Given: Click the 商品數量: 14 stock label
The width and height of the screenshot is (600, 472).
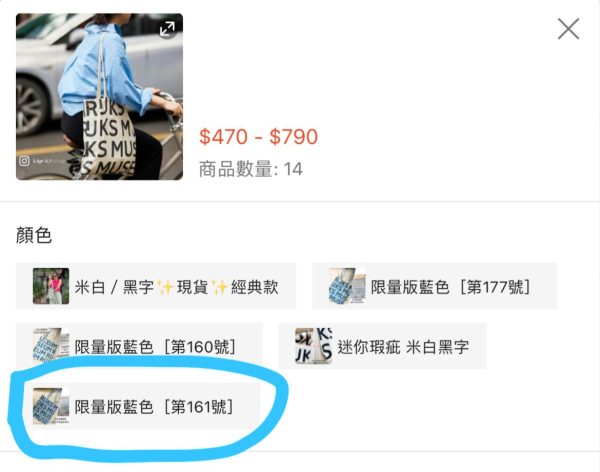Looking at the screenshot, I should pos(251,169).
